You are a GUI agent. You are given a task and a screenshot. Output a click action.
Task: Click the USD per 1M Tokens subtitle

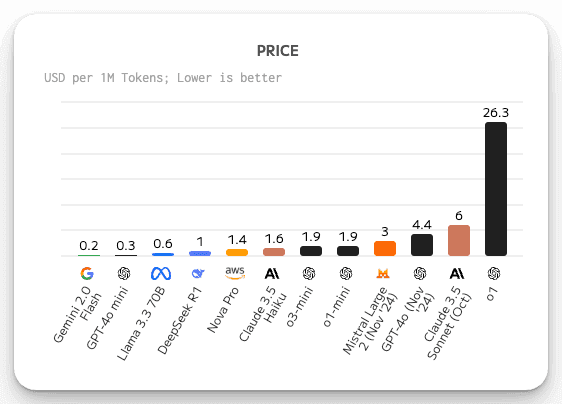[x=163, y=78]
